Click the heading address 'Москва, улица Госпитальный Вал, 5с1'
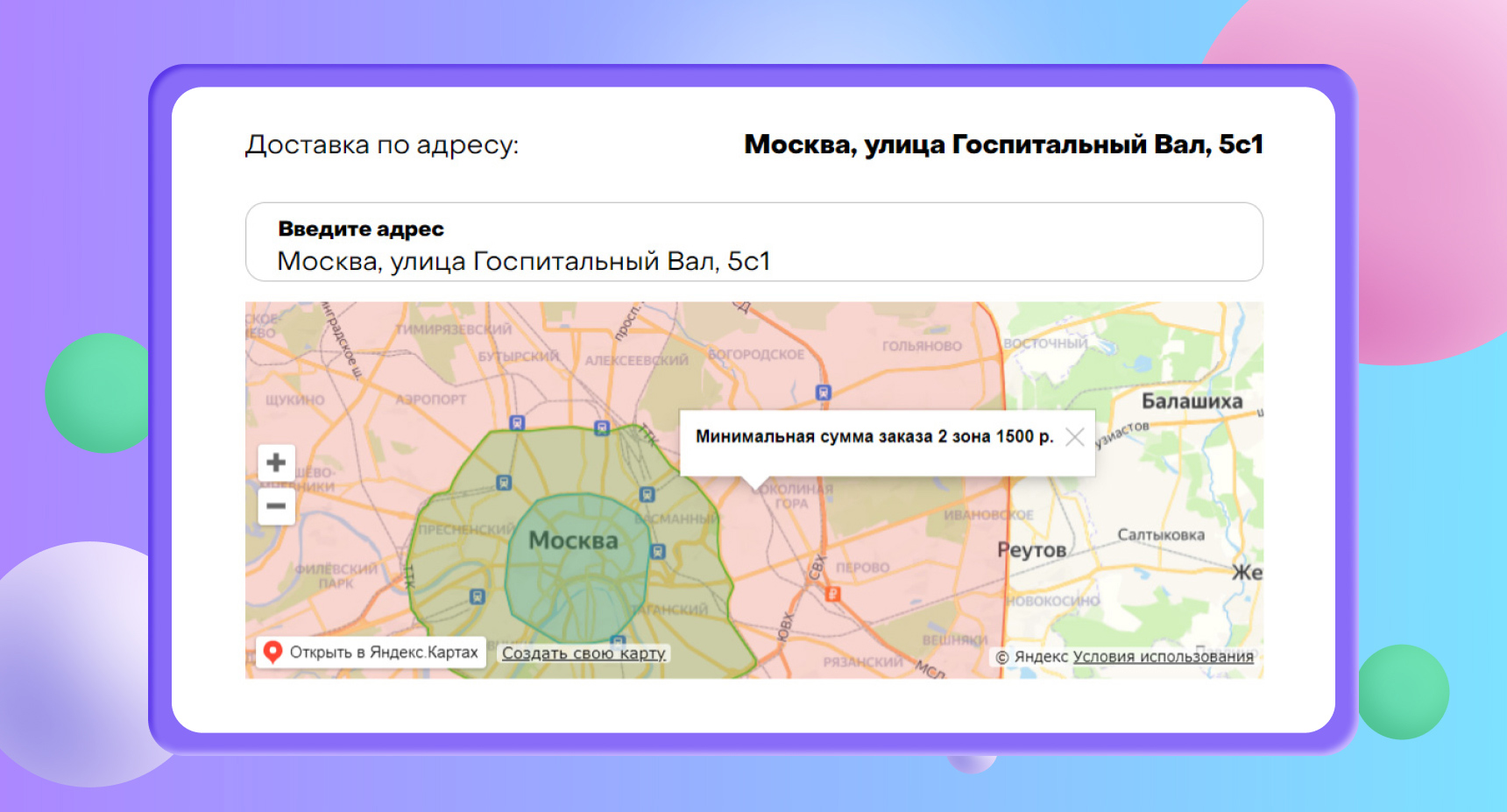 (x=1004, y=145)
